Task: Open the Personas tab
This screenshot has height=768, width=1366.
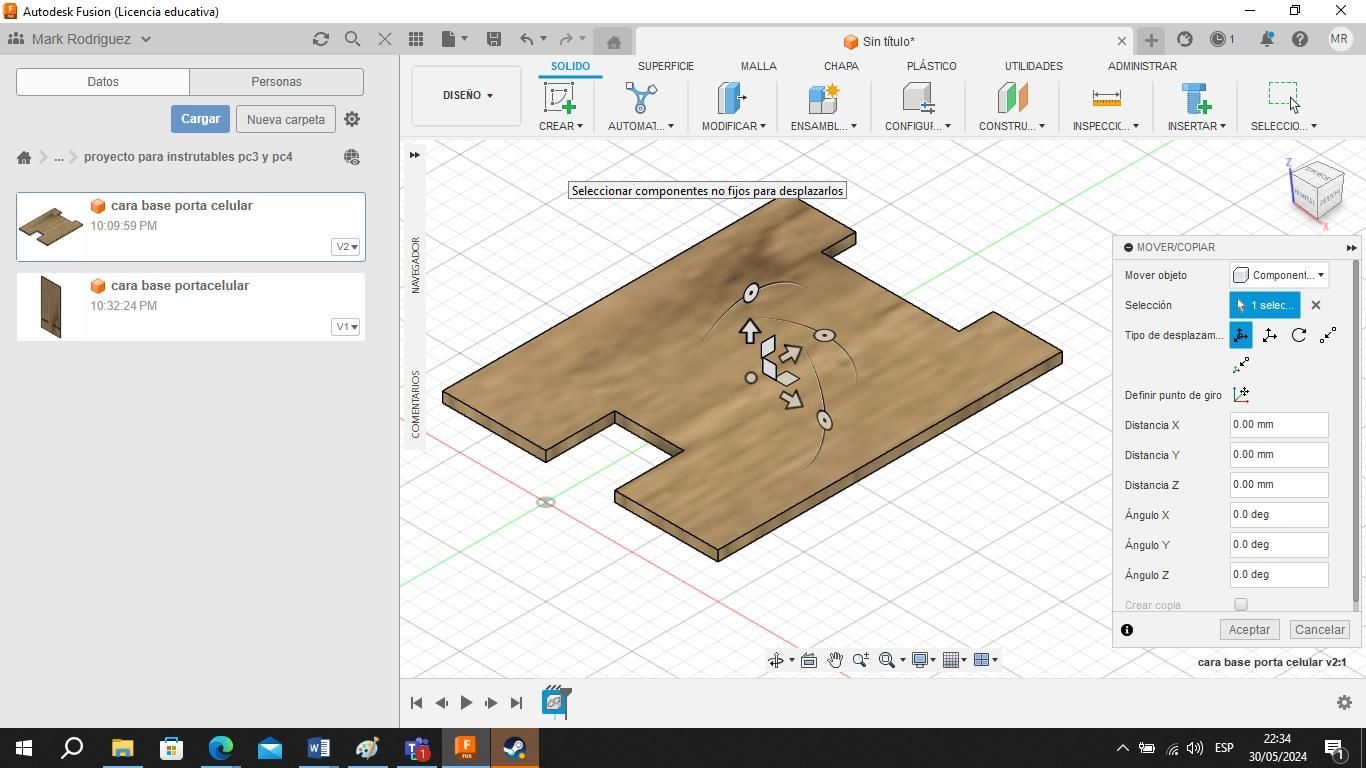Action: tap(276, 82)
